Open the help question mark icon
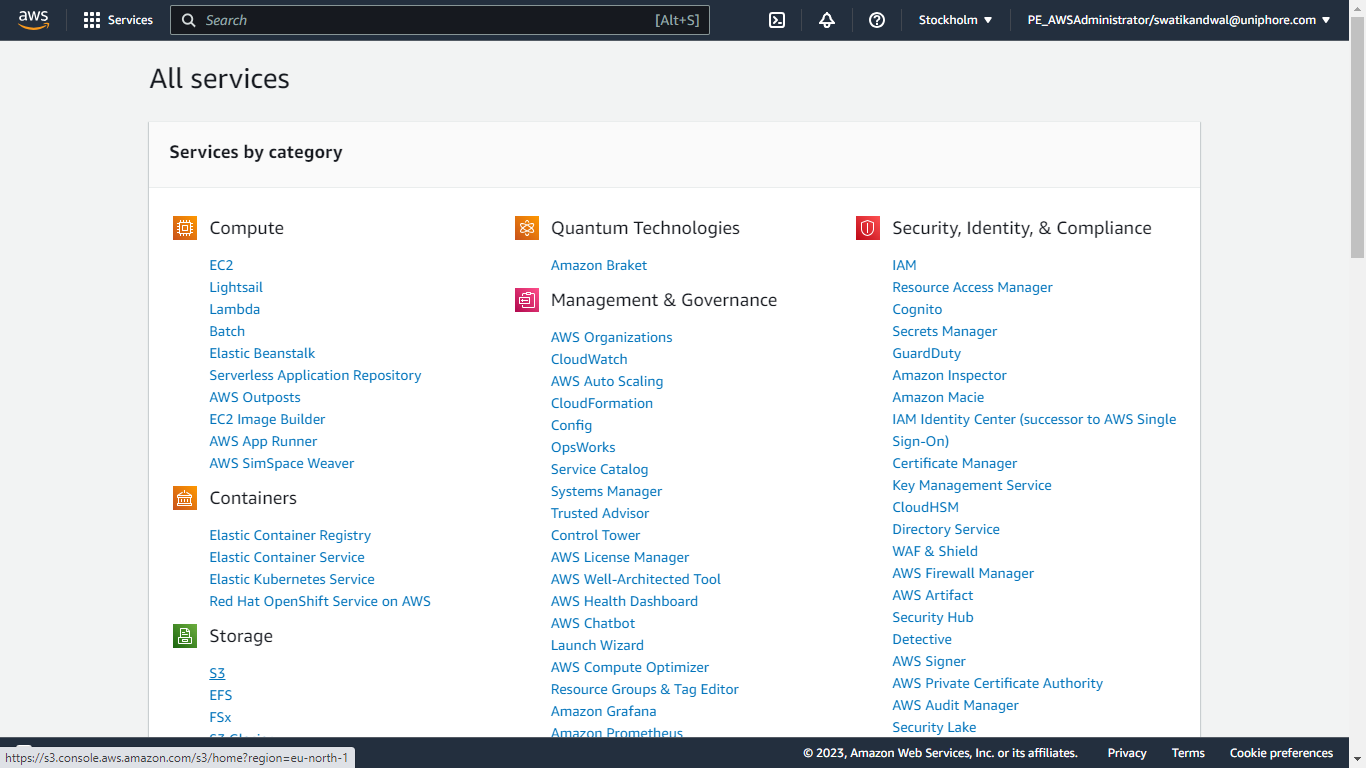The height and width of the screenshot is (768, 1366). click(877, 20)
